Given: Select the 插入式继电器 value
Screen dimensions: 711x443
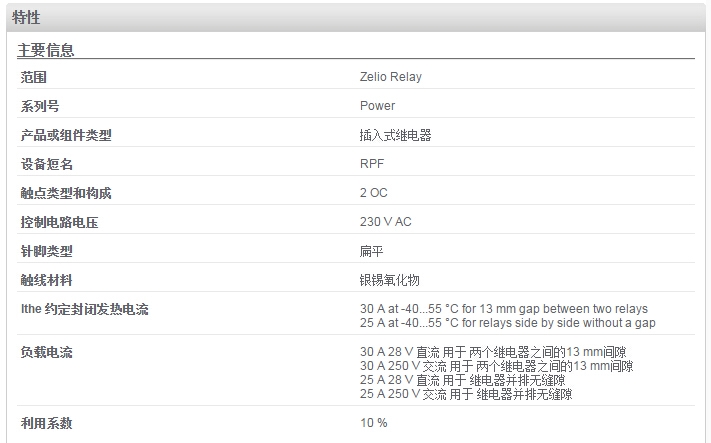Looking at the screenshot, I should [395, 135].
